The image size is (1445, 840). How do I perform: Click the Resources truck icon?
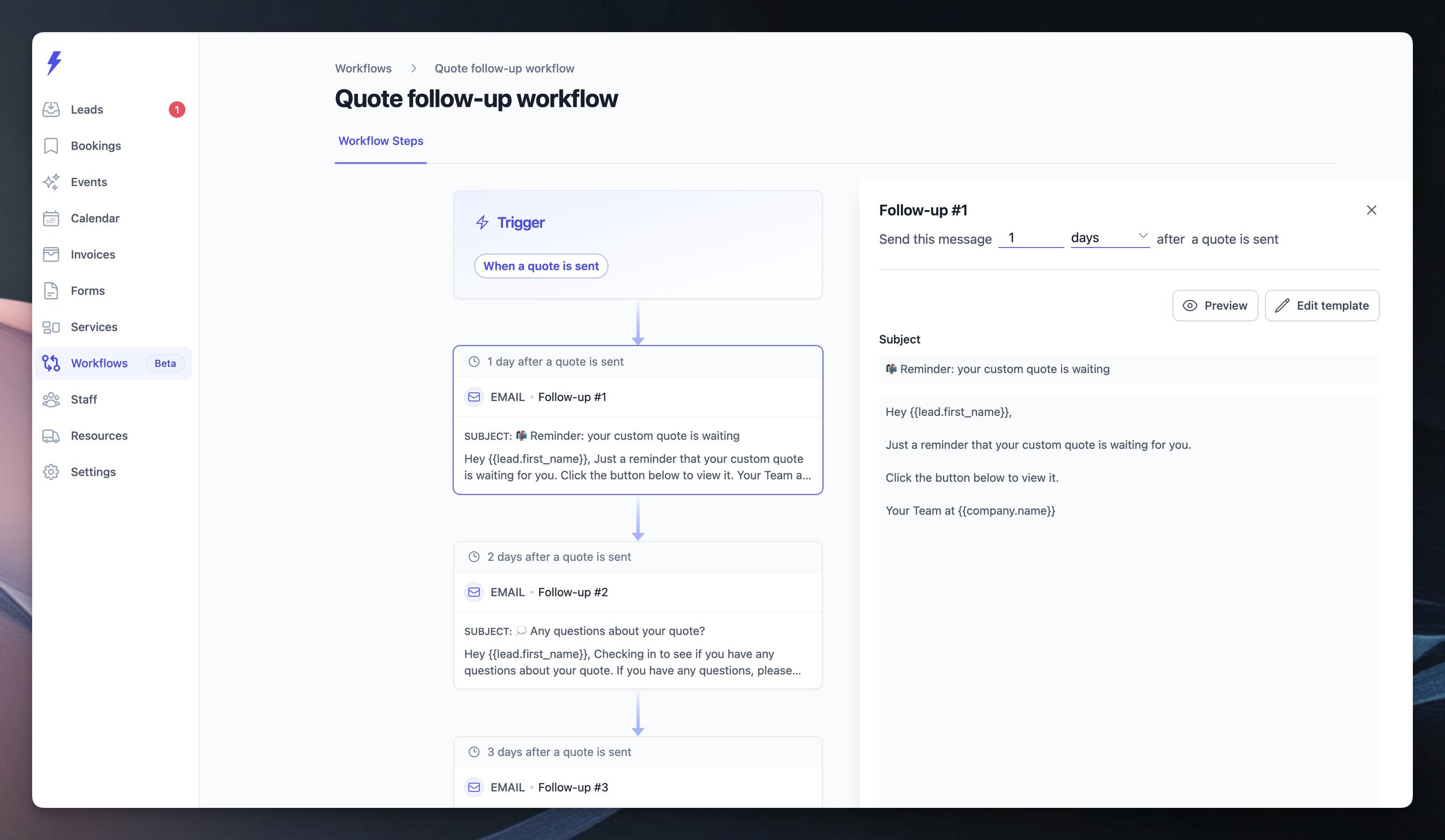pyautogui.click(x=51, y=436)
